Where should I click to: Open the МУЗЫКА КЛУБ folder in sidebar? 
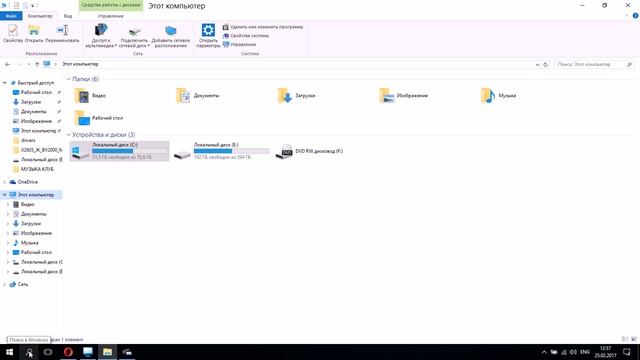[37, 169]
